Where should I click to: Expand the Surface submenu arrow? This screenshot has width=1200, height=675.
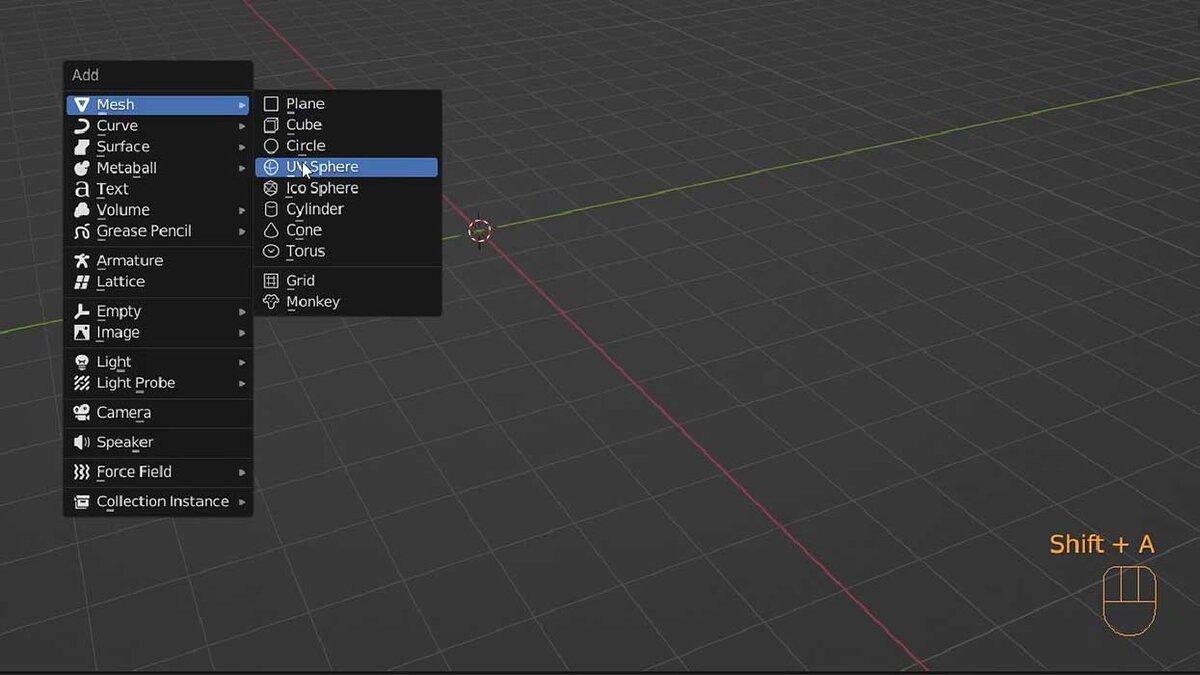pyautogui.click(x=242, y=147)
